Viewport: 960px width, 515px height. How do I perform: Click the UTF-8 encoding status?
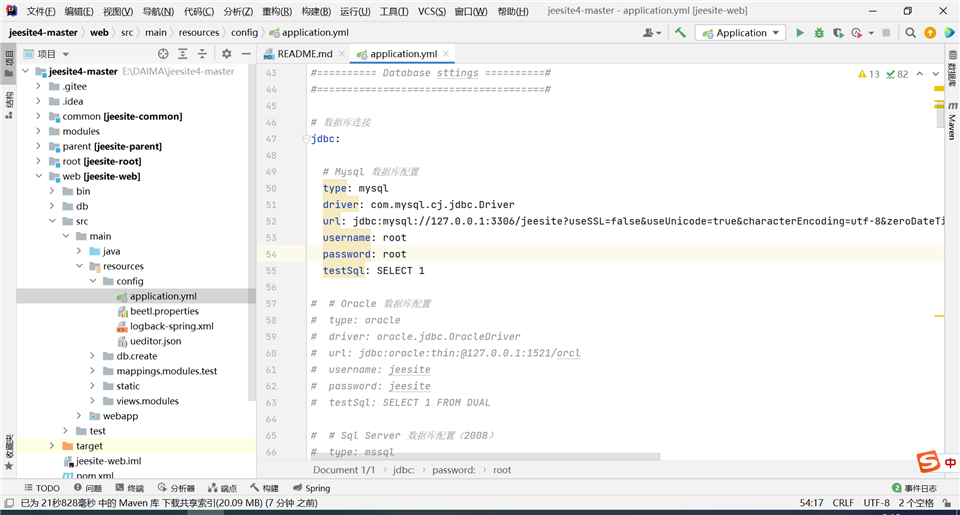pyautogui.click(x=876, y=503)
